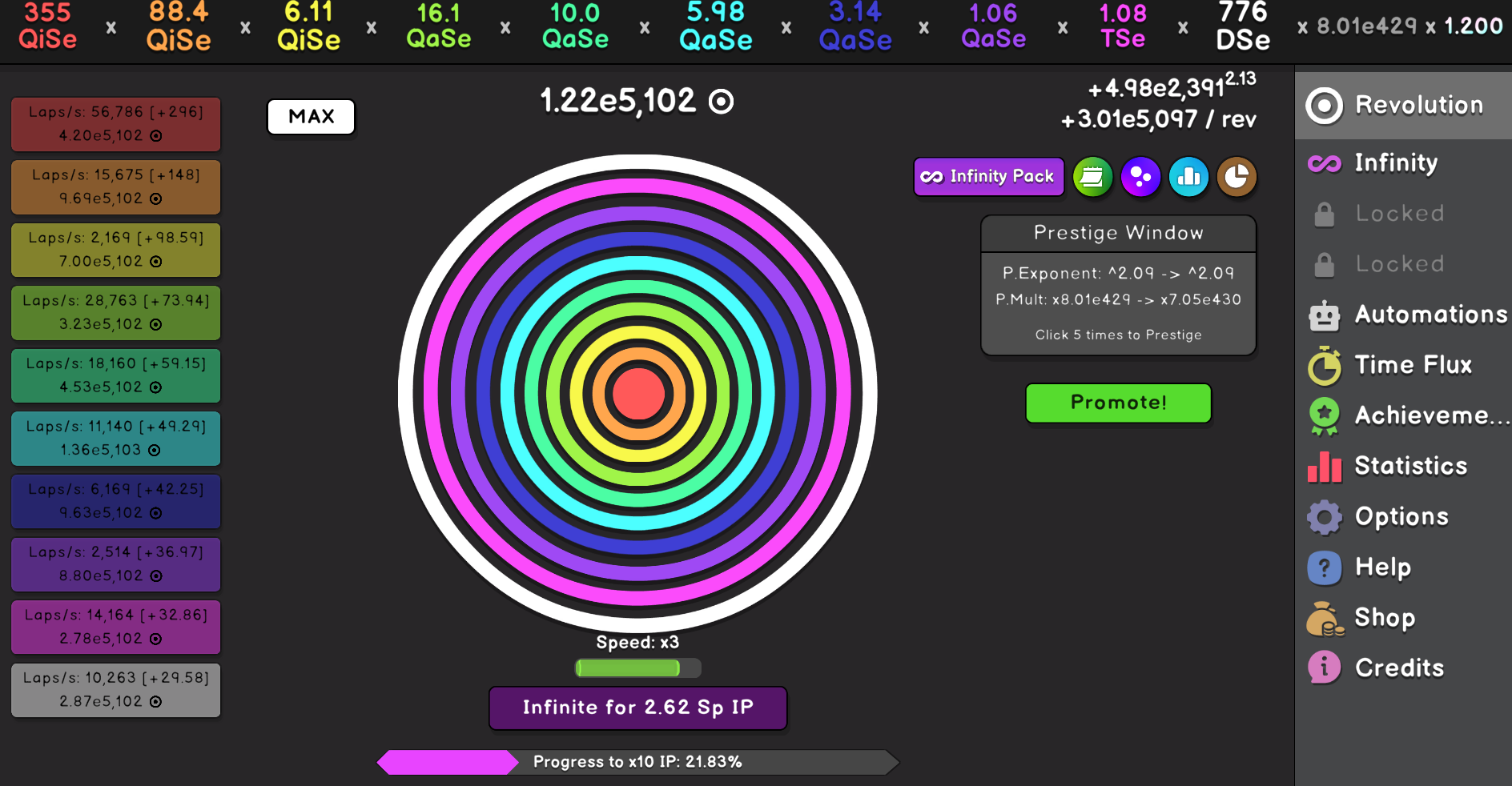Click the green Speed x3 bar

pos(637,668)
